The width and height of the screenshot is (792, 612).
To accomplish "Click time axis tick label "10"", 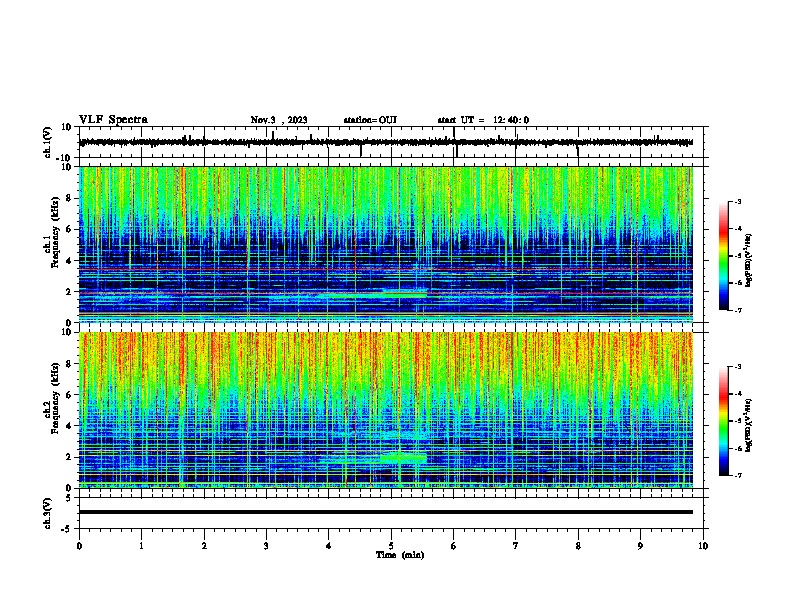I will click(703, 546).
